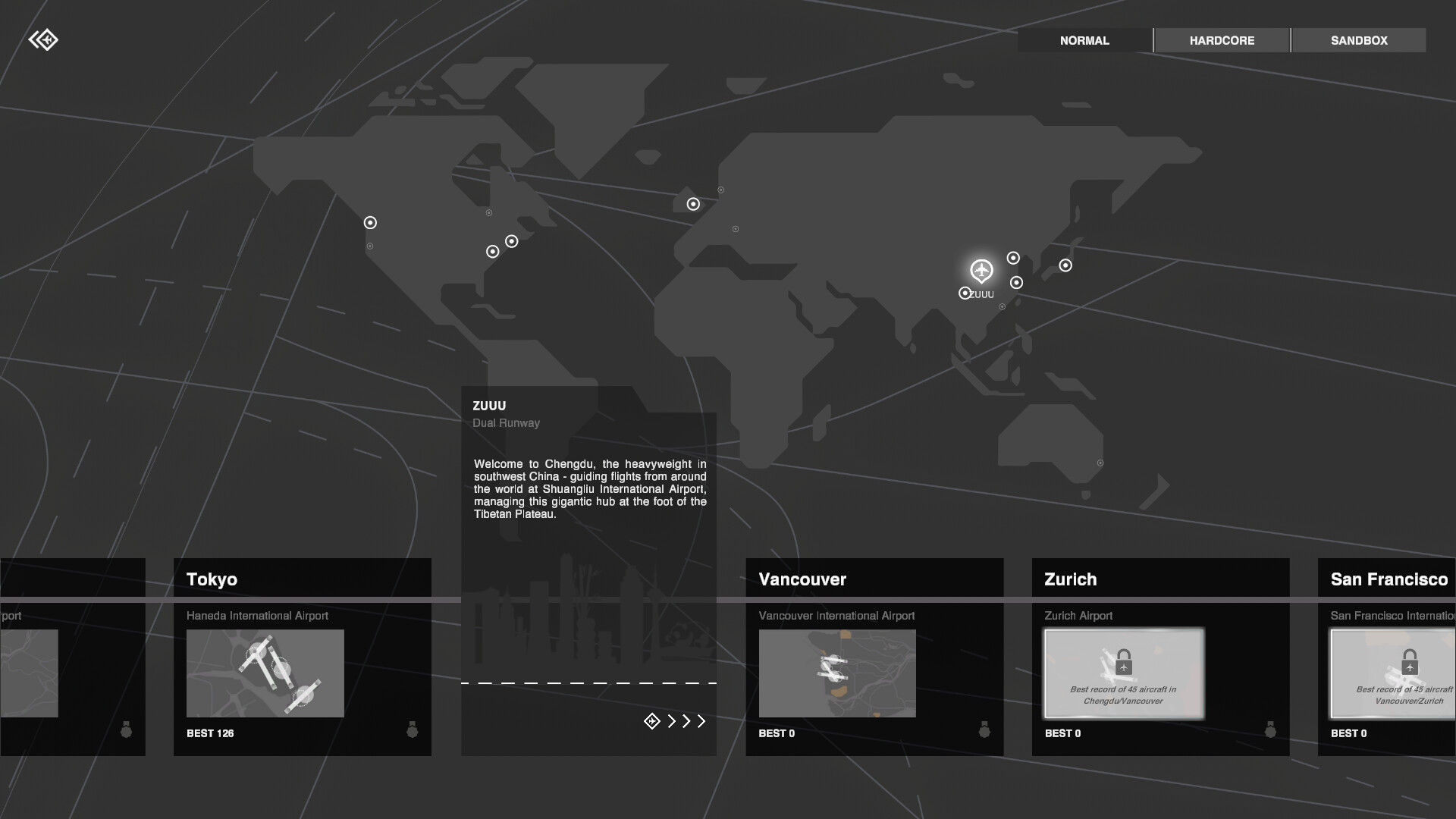
Task: Select the airport marker over eastern North America
Action: click(x=512, y=242)
